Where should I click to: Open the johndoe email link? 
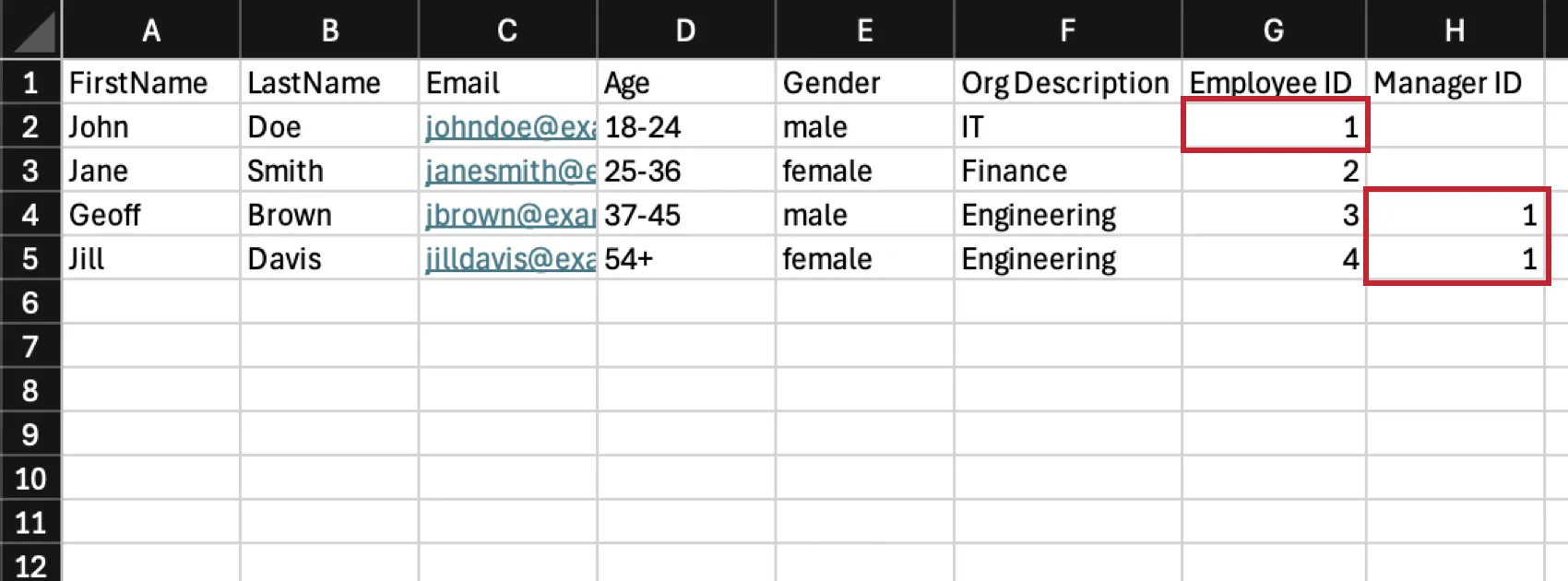[x=510, y=127]
